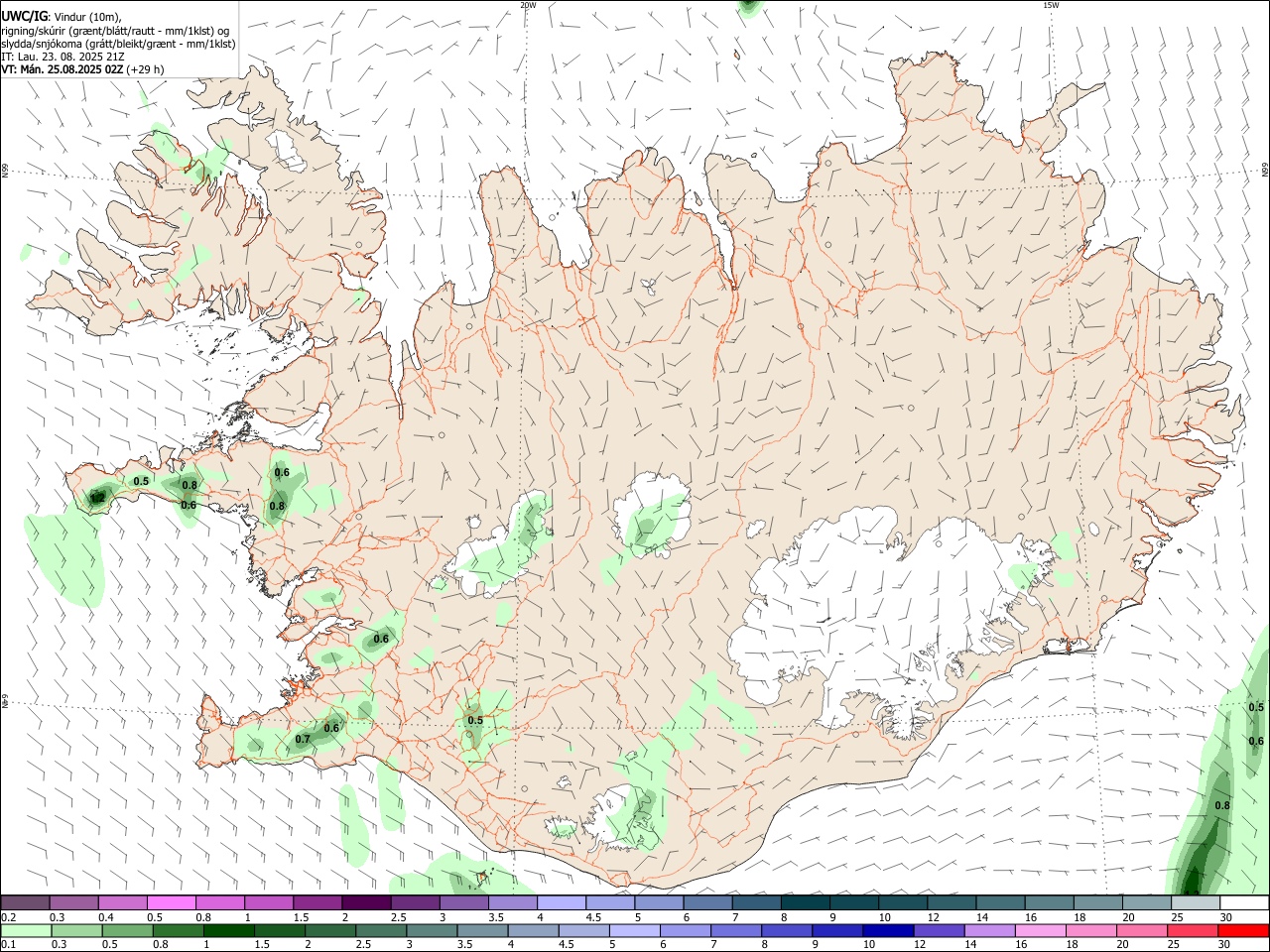1270x952 pixels.
Task: Click the lower legend swatch labeled 2
Action: tap(330, 930)
